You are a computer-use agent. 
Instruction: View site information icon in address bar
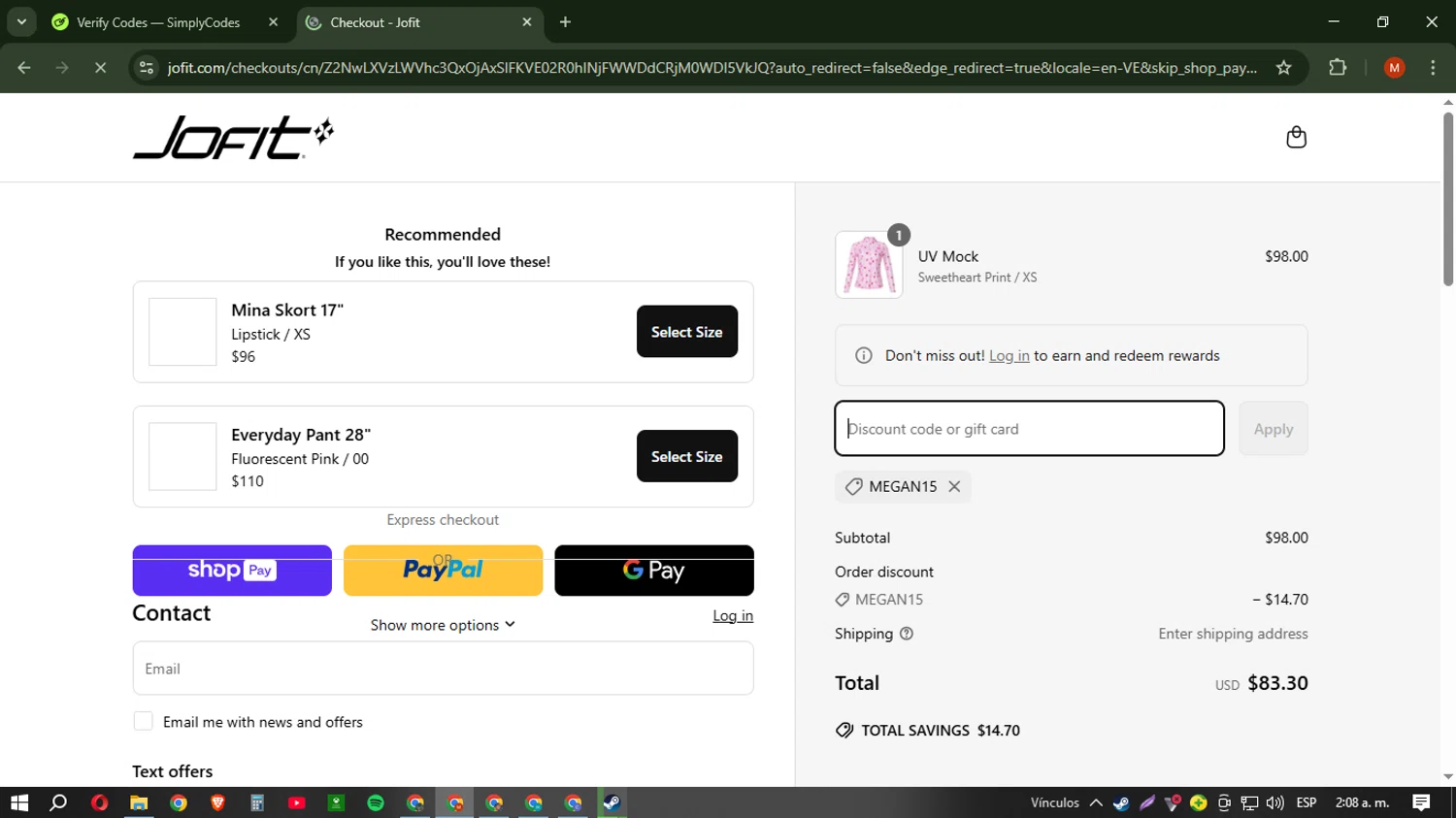[147, 68]
